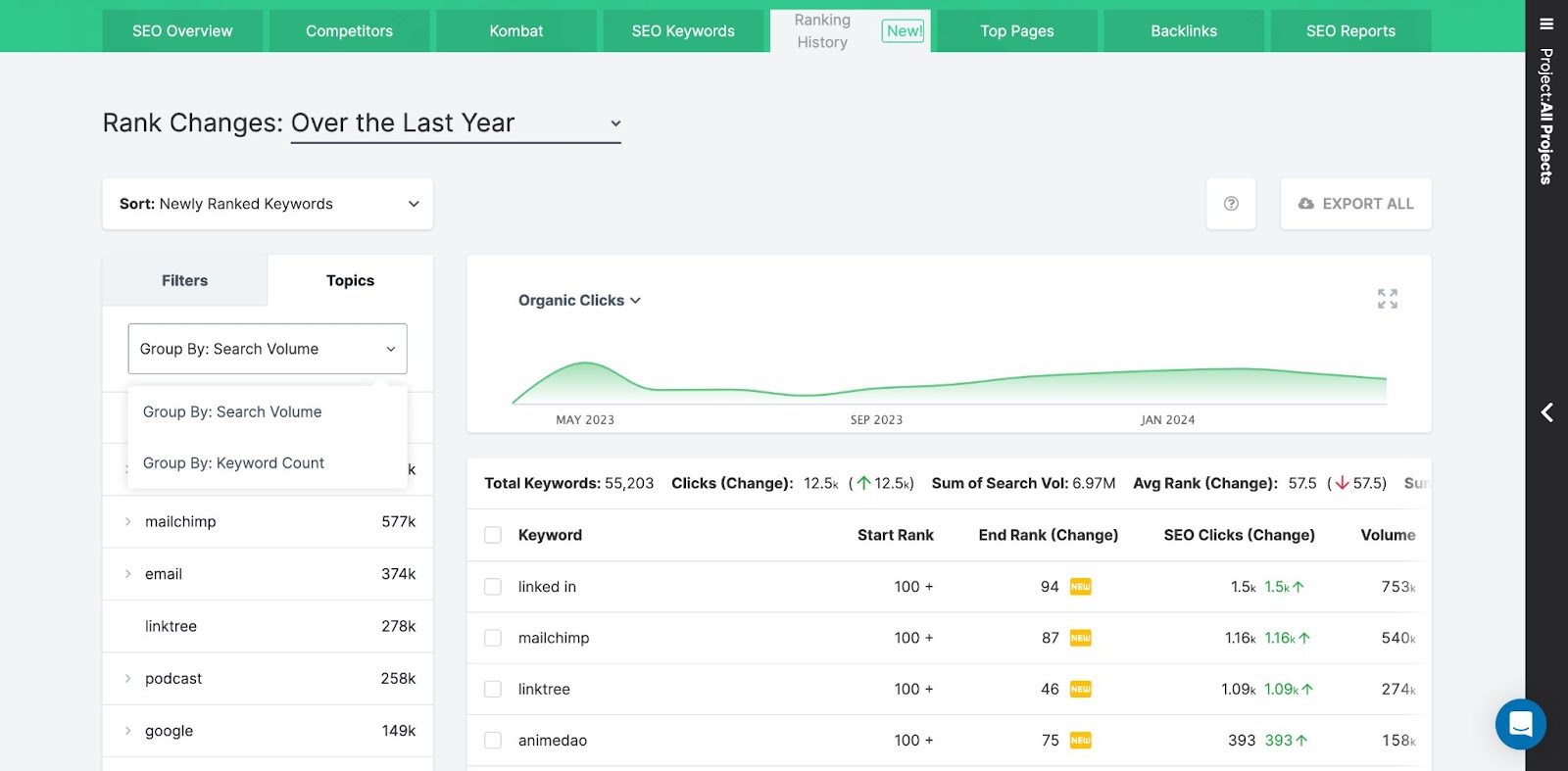Image resolution: width=1568 pixels, height=771 pixels.
Task: Expand the email topic group
Action: tap(127, 574)
